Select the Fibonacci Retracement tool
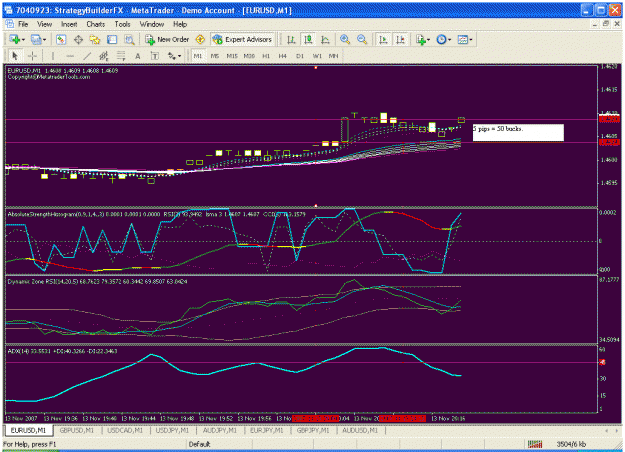This screenshot has height=452, width=625. [121, 56]
